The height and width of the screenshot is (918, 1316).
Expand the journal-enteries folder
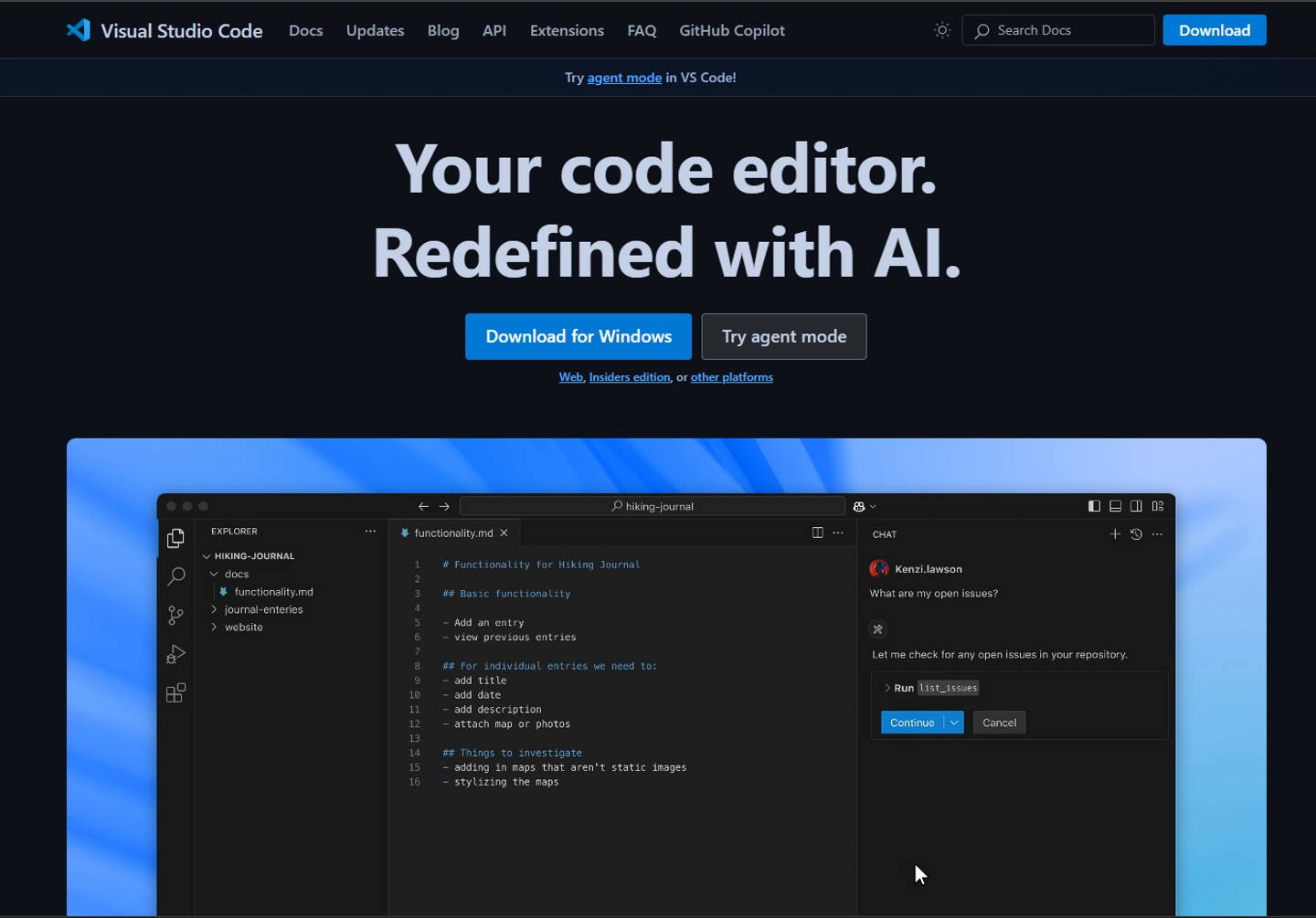point(214,609)
